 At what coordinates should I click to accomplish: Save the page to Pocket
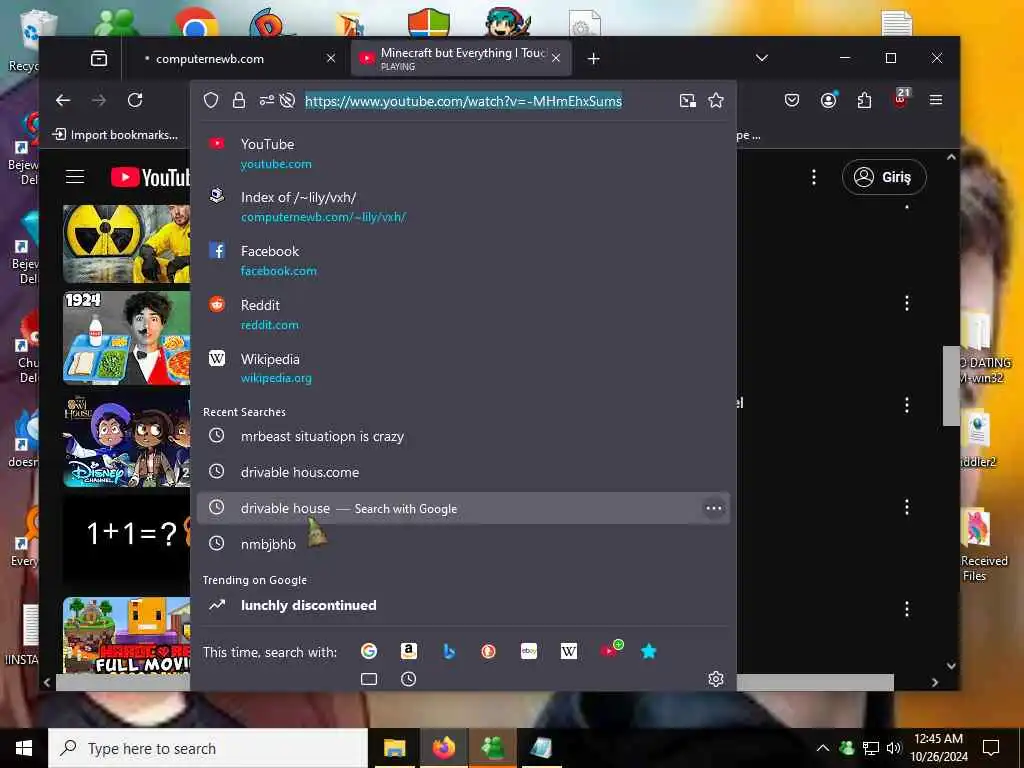pos(792,101)
